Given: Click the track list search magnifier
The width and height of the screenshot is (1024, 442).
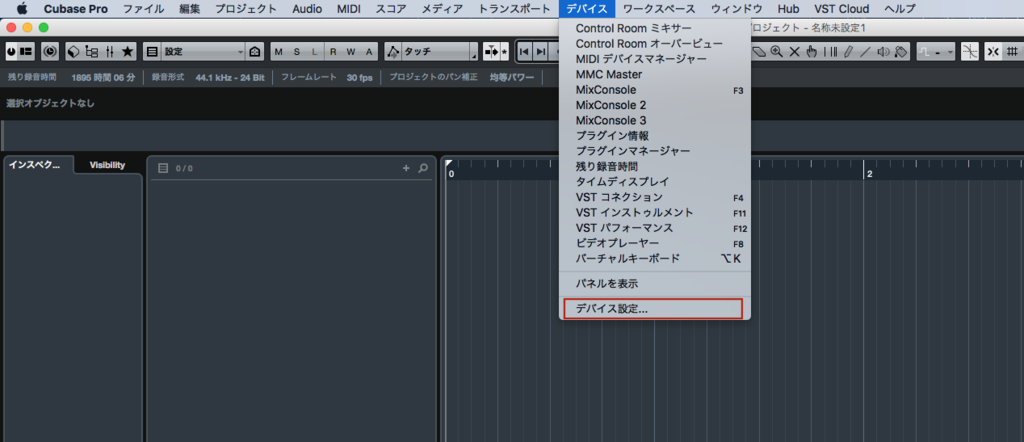Looking at the screenshot, I should point(423,168).
